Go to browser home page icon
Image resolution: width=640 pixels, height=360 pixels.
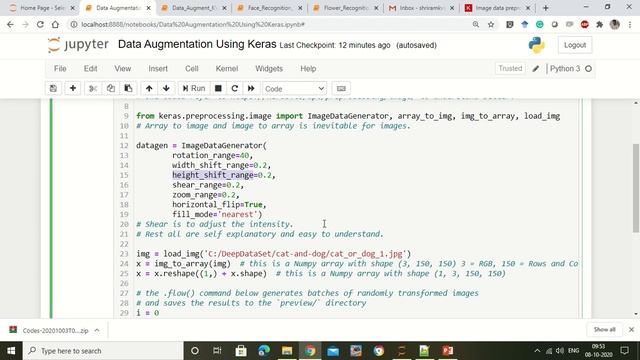tap(55, 24)
